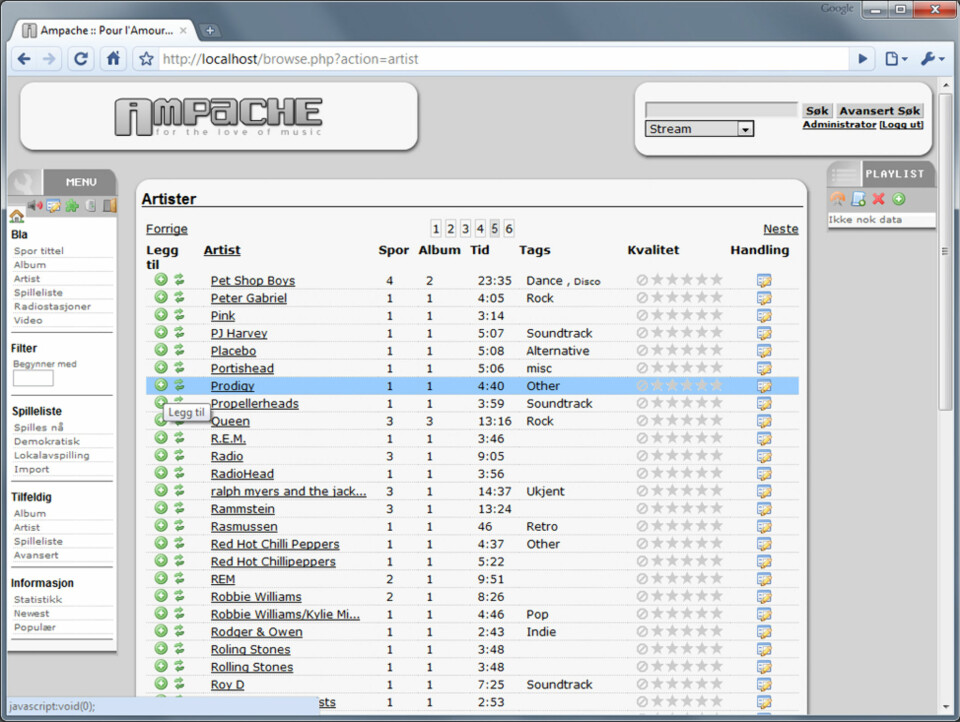Edit Queen via the Handling icon
960x722 pixels.
click(764, 421)
